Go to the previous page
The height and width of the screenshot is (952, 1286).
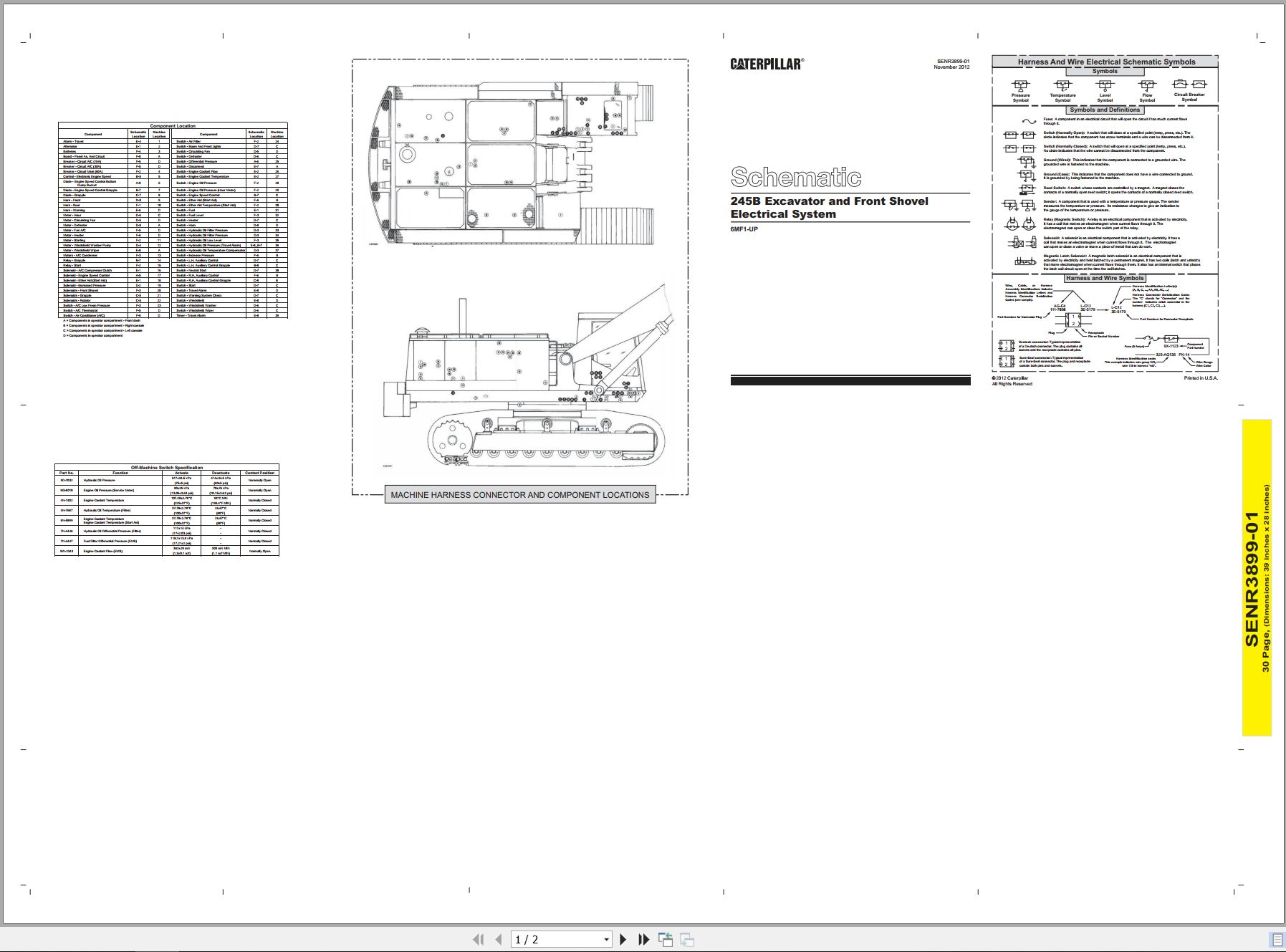(498, 939)
